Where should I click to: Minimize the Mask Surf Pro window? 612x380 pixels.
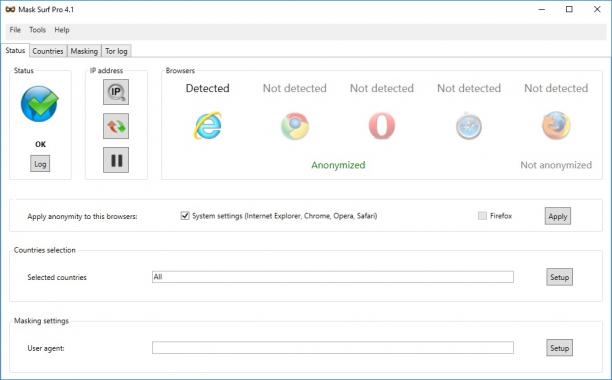[542, 9]
